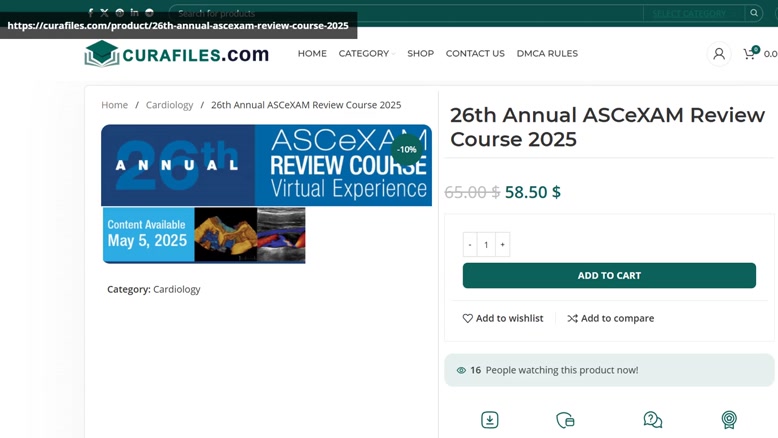This screenshot has width=778, height=438.
Task: Click the Add to Cart button
Action: [609, 275]
